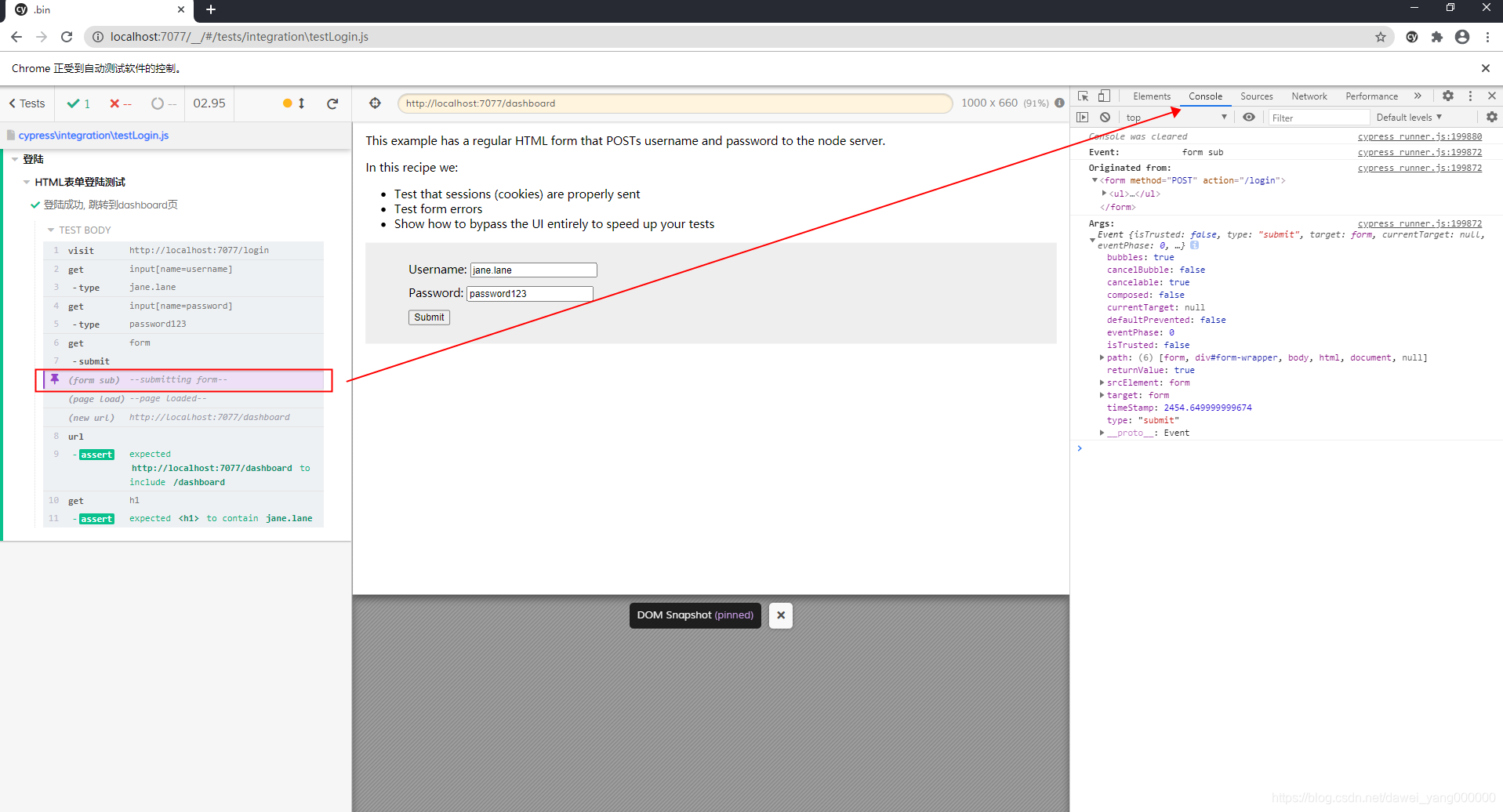
Task: Open console settings gear
Action: pos(1491,118)
